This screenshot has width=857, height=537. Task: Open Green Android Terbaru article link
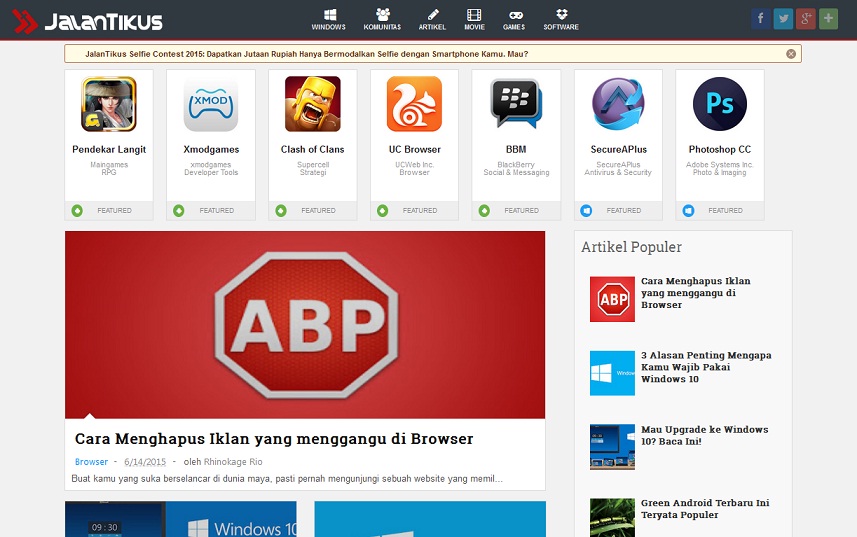coord(705,509)
